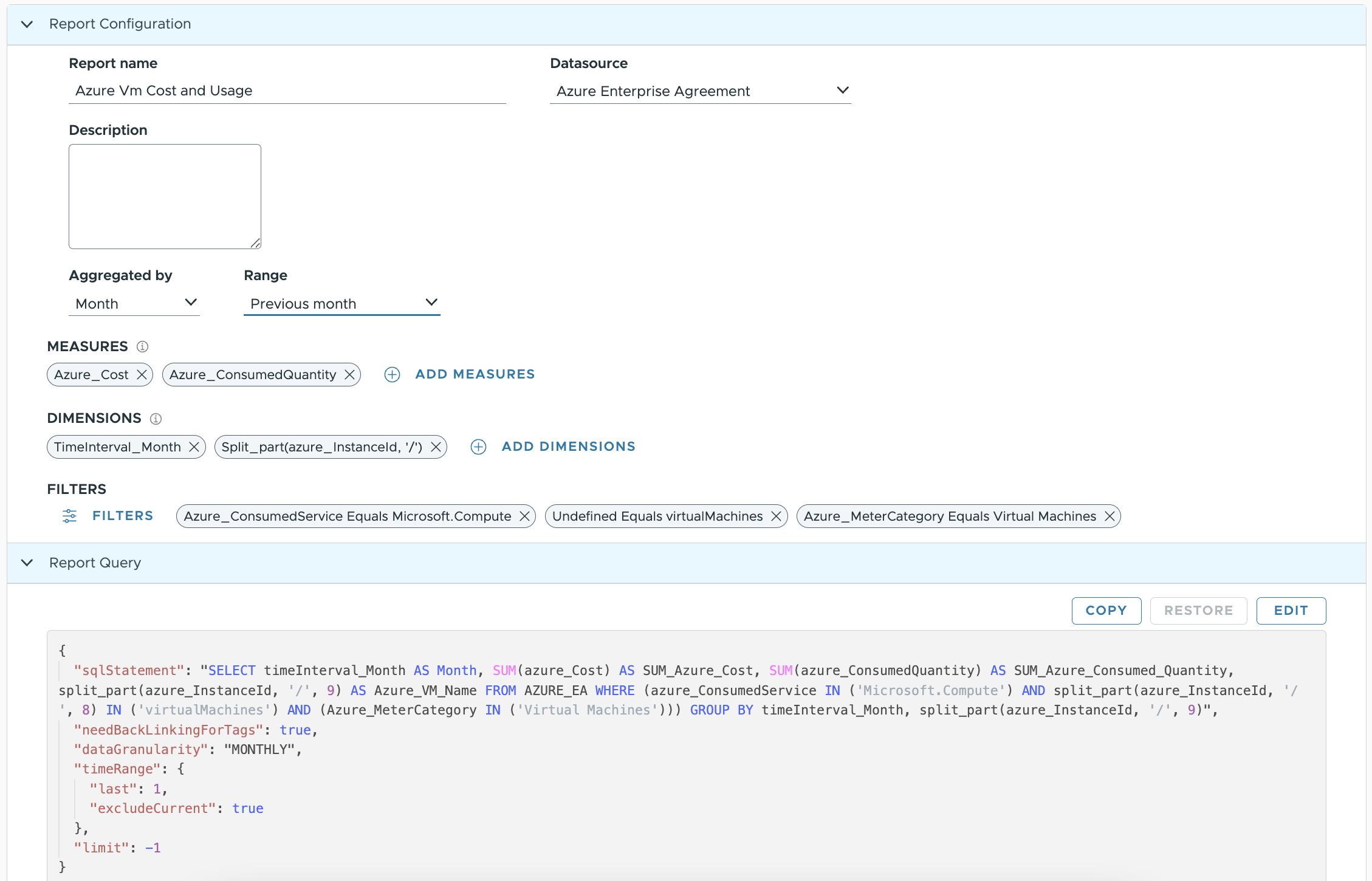
Task: Click the filters slider icon
Action: point(69,516)
